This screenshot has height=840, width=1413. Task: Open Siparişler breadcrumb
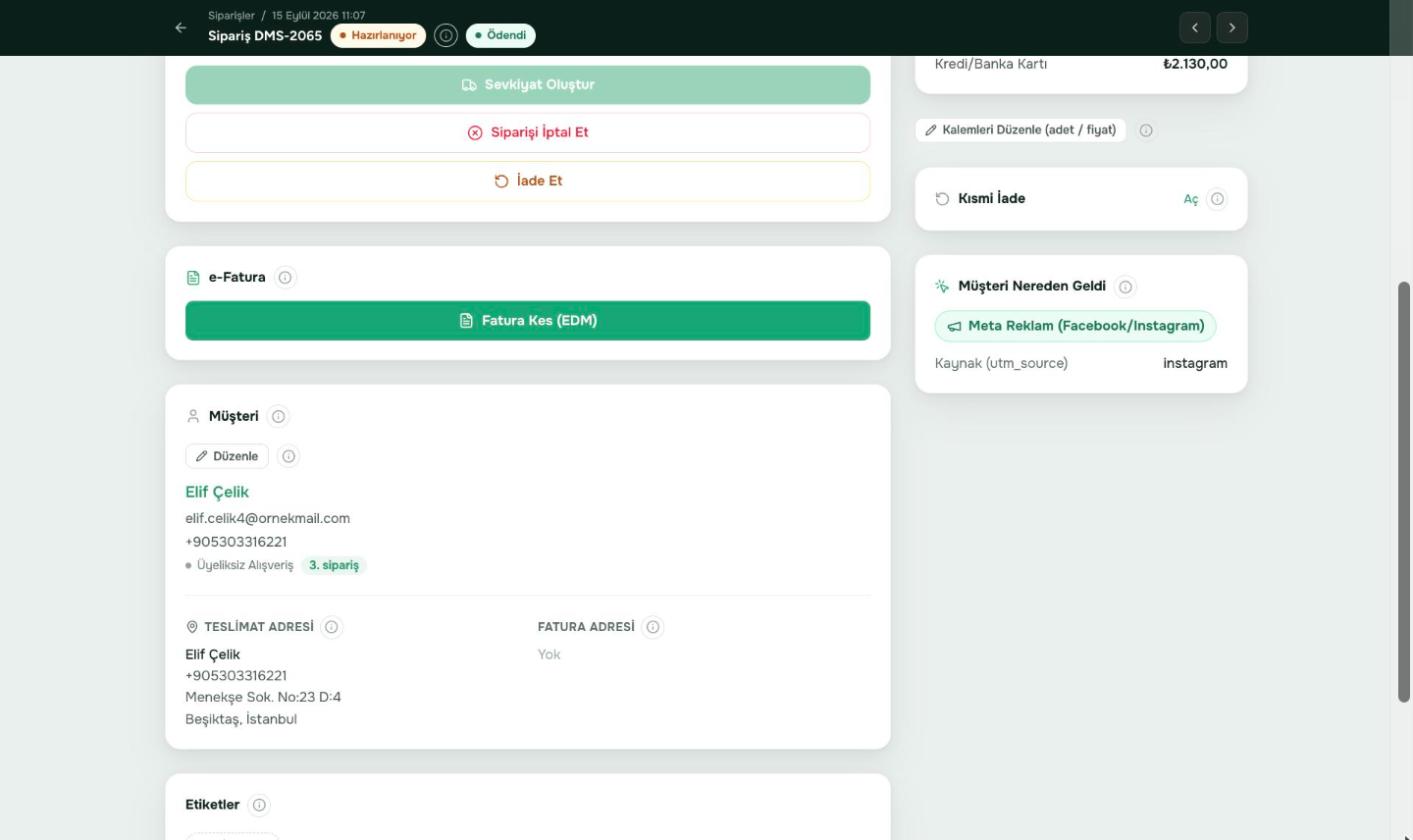coord(231,16)
